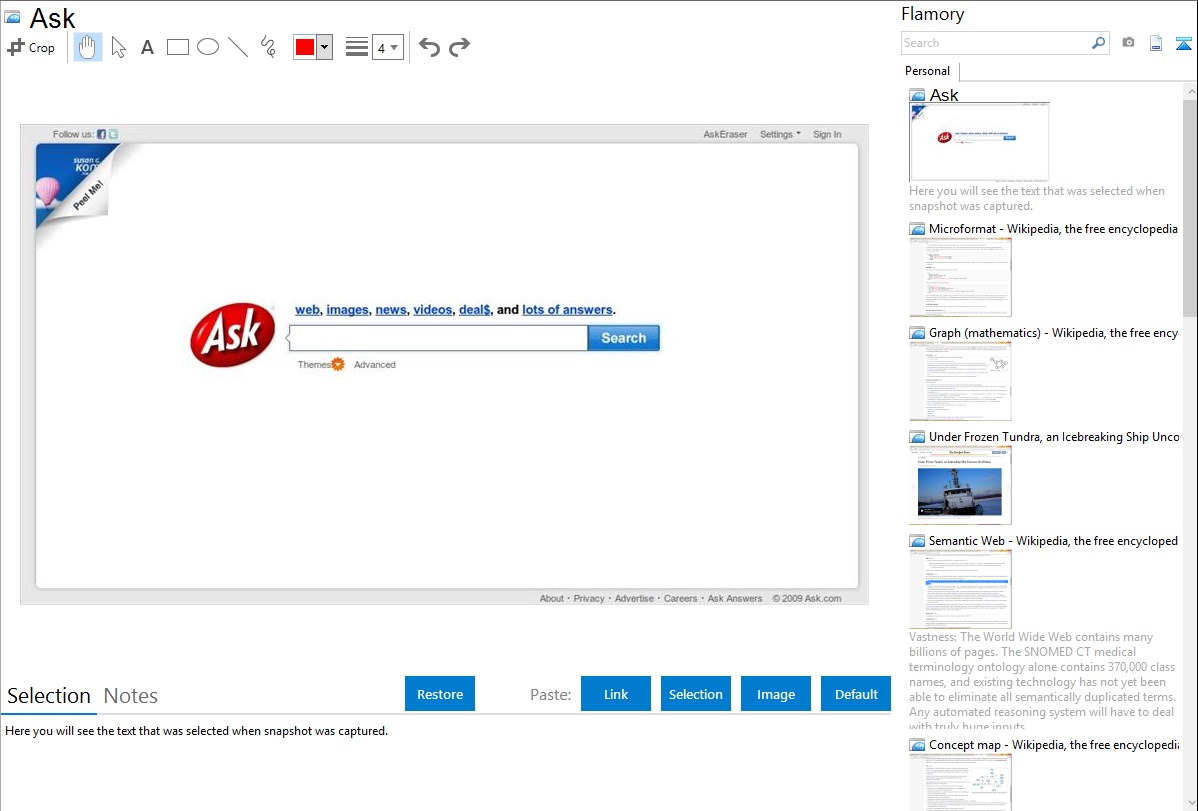Image resolution: width=1198 pixels, height=811 pixels.
Task: Pick the ellipse shape tool
Action: click(x=208, y=47)
